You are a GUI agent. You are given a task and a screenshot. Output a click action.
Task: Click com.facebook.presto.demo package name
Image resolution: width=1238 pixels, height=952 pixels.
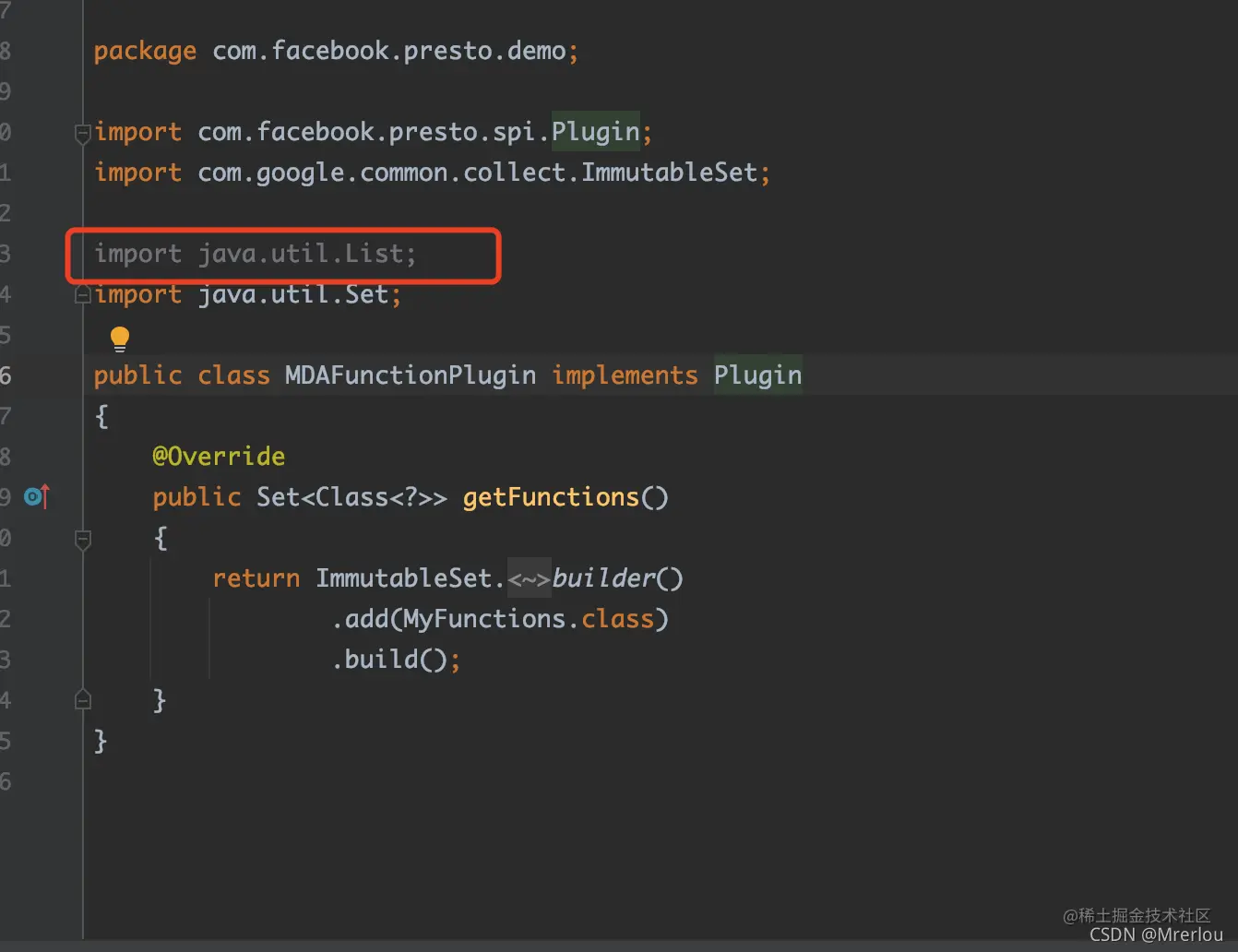click(x=388, y=51)
